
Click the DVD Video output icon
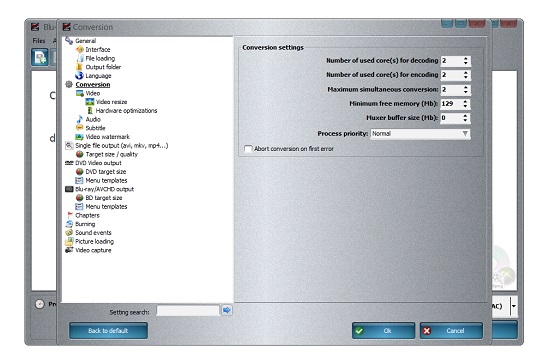pyautogui.click(x=69, y=163)
